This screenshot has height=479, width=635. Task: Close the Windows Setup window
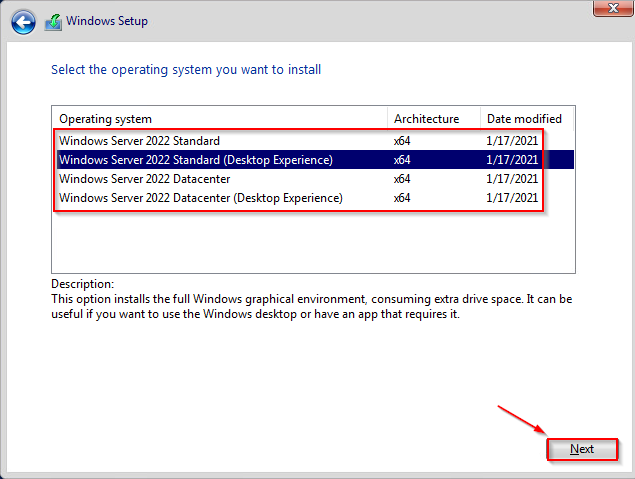613,8
